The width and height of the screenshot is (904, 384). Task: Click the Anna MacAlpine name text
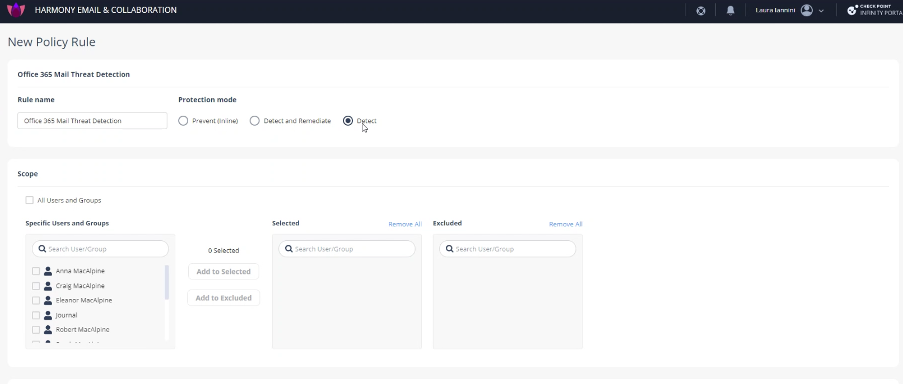tap(80, 271)
